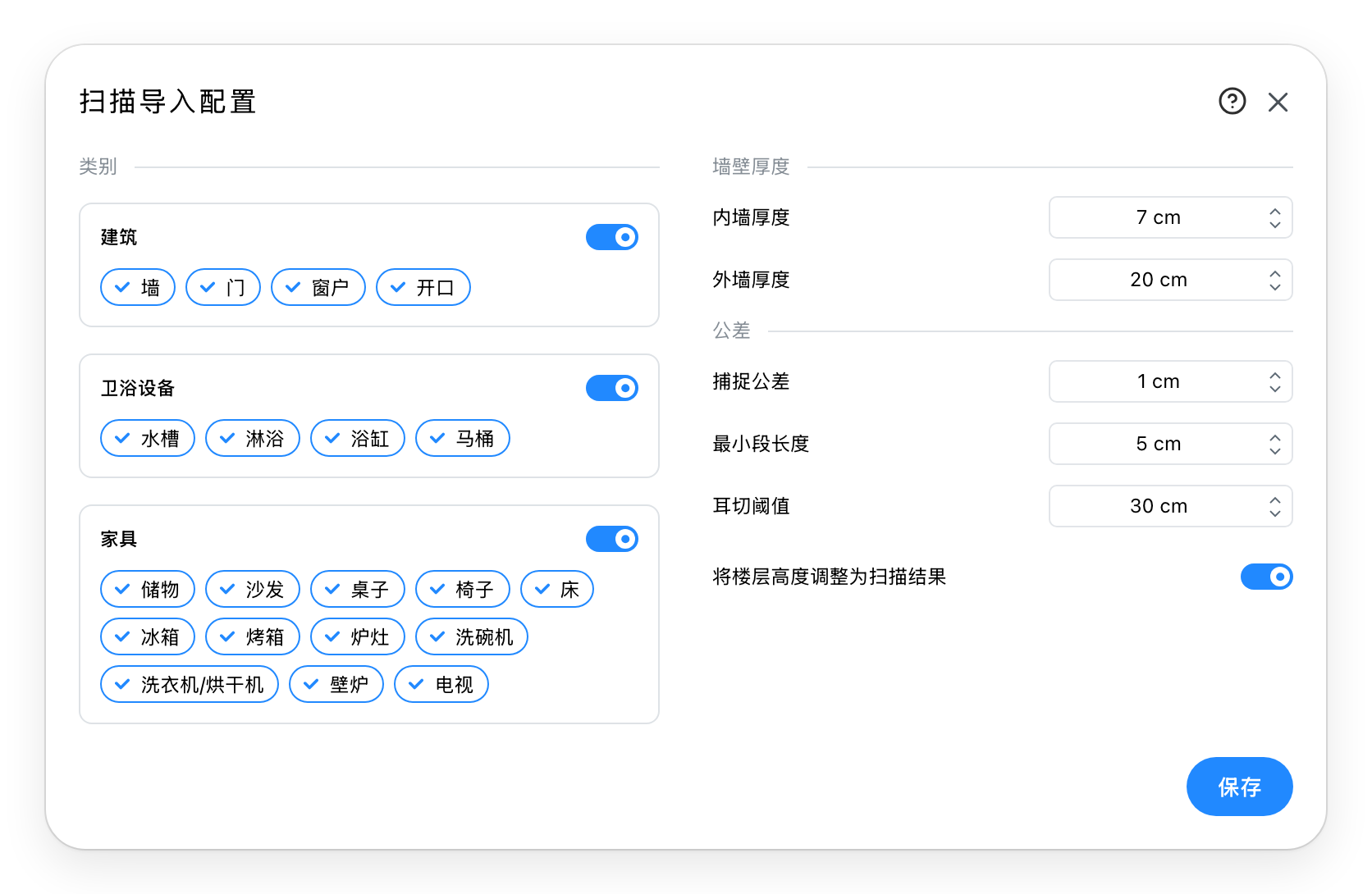The height and width of the screenshot is (894, 1372).
Task: Uncheck the 开口 chip
Action: 423,287
